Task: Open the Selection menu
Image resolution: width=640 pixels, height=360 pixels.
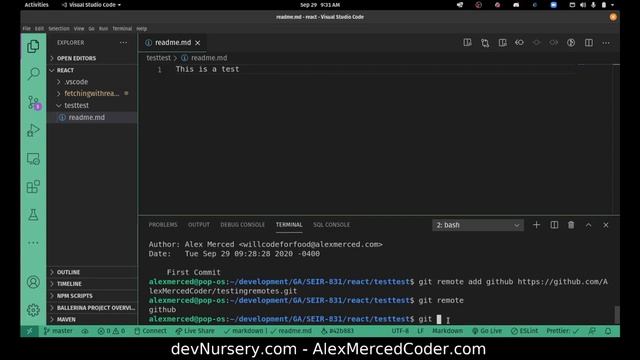Action: coord(59,29)
